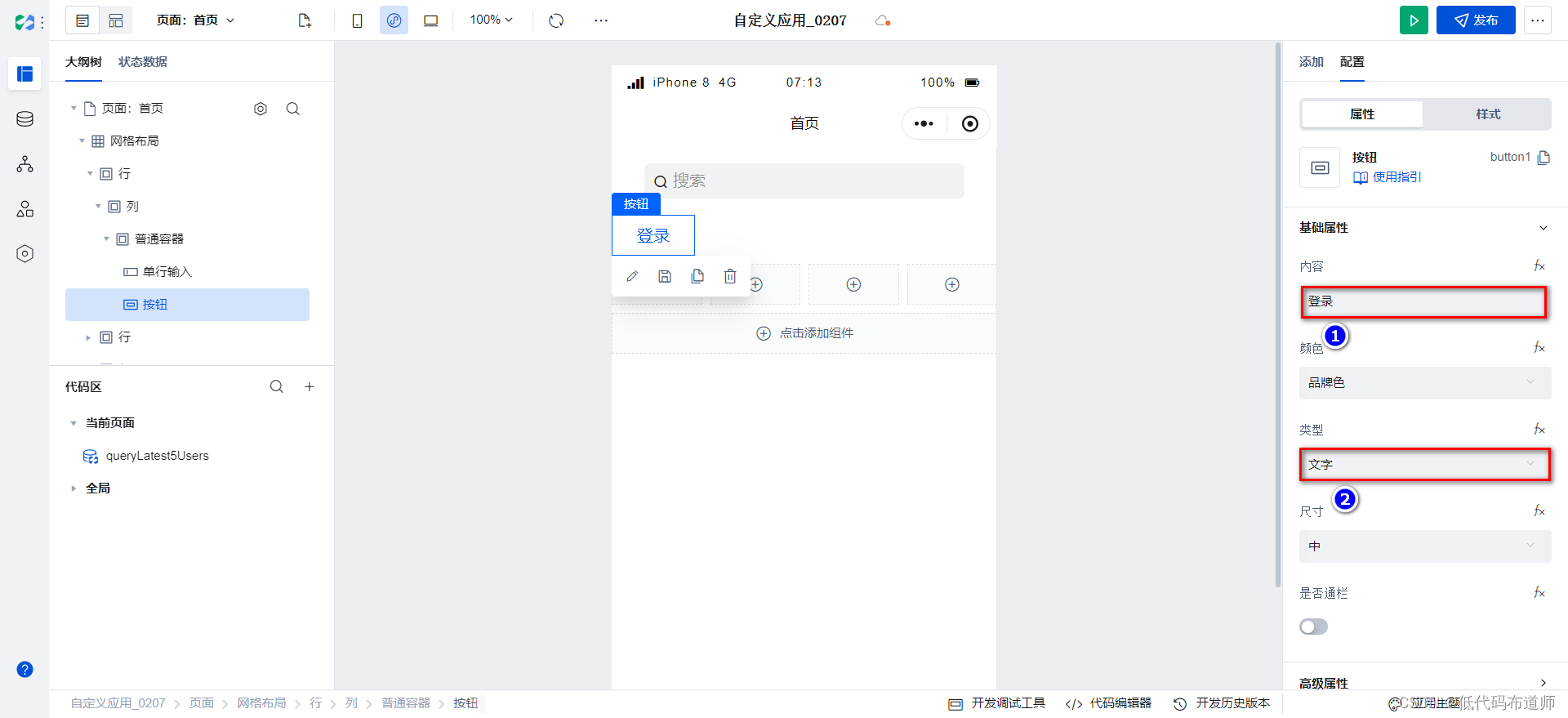Screen dimensions: 1568x718
Task: Click the fx binding icon for 尺寸
Action: point(1539,511)
